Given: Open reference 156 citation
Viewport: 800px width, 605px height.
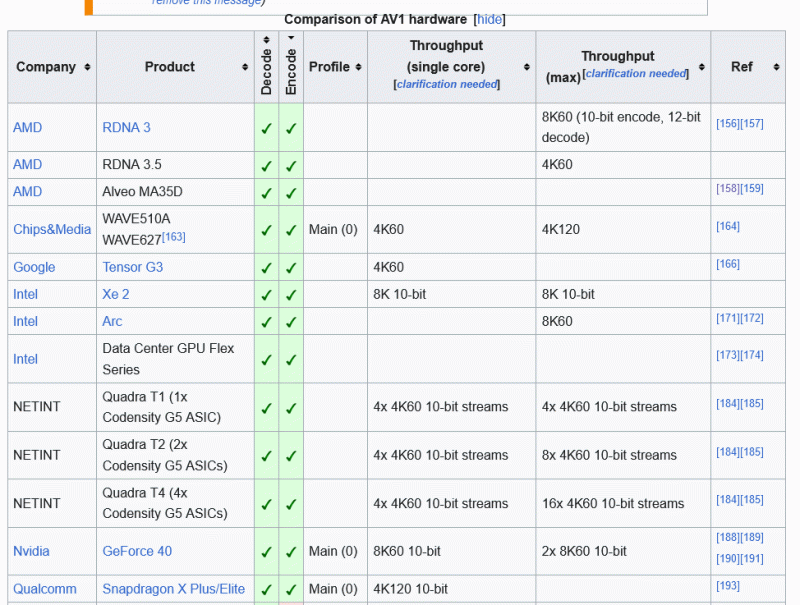Looking at the screenshot, I should tap(728, 124).
